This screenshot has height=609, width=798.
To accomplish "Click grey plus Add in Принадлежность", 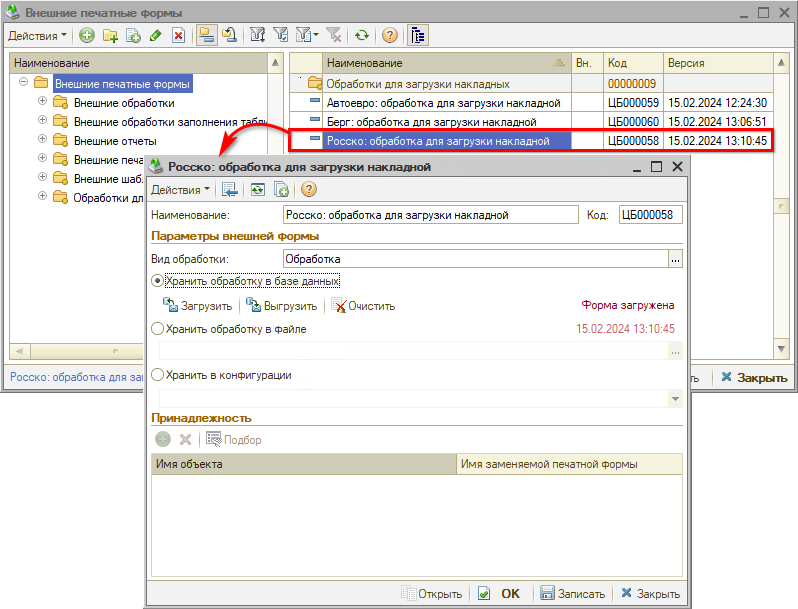I will [163, 439].
